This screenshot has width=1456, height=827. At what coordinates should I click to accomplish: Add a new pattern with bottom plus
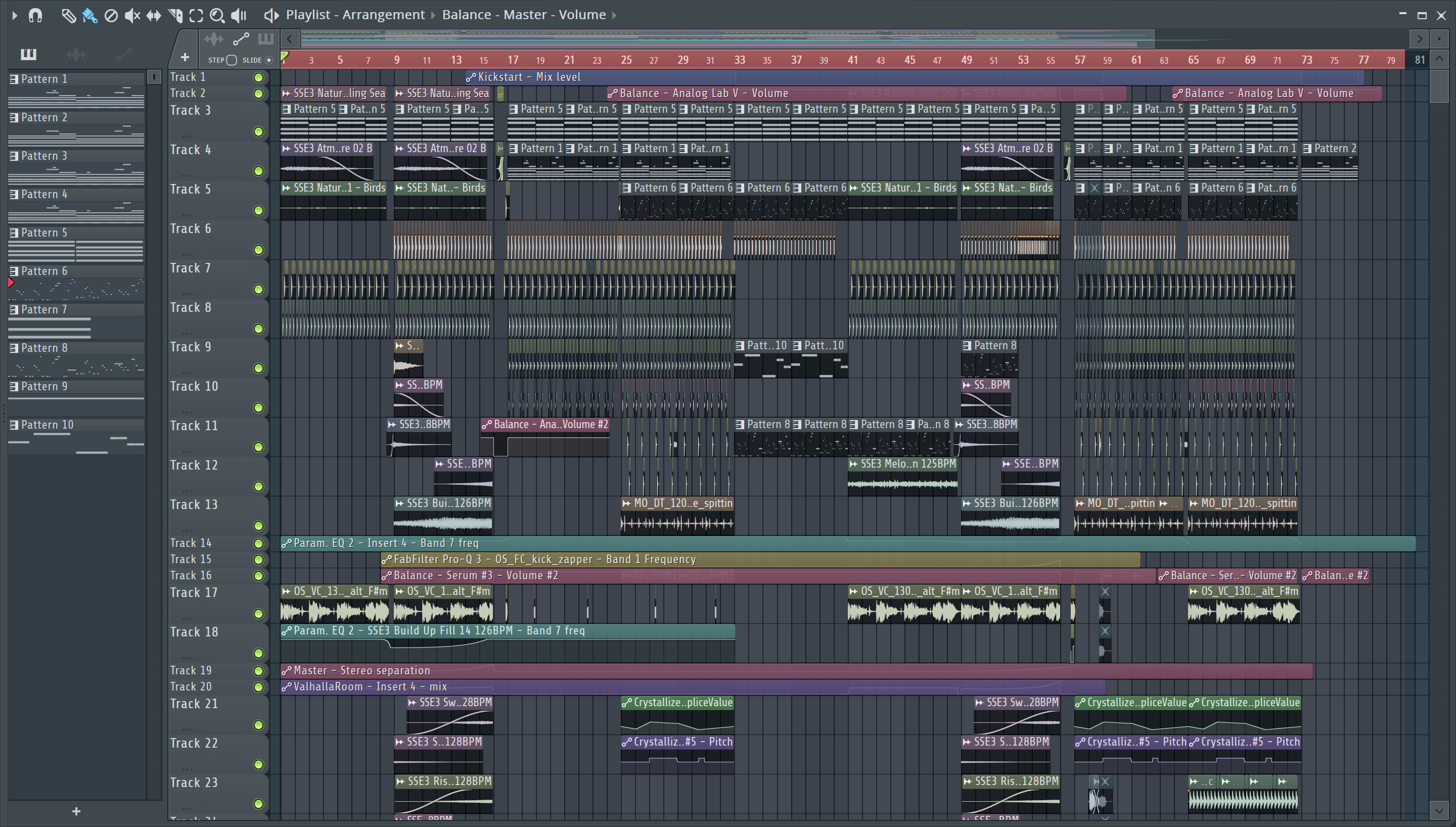[76, 812]
